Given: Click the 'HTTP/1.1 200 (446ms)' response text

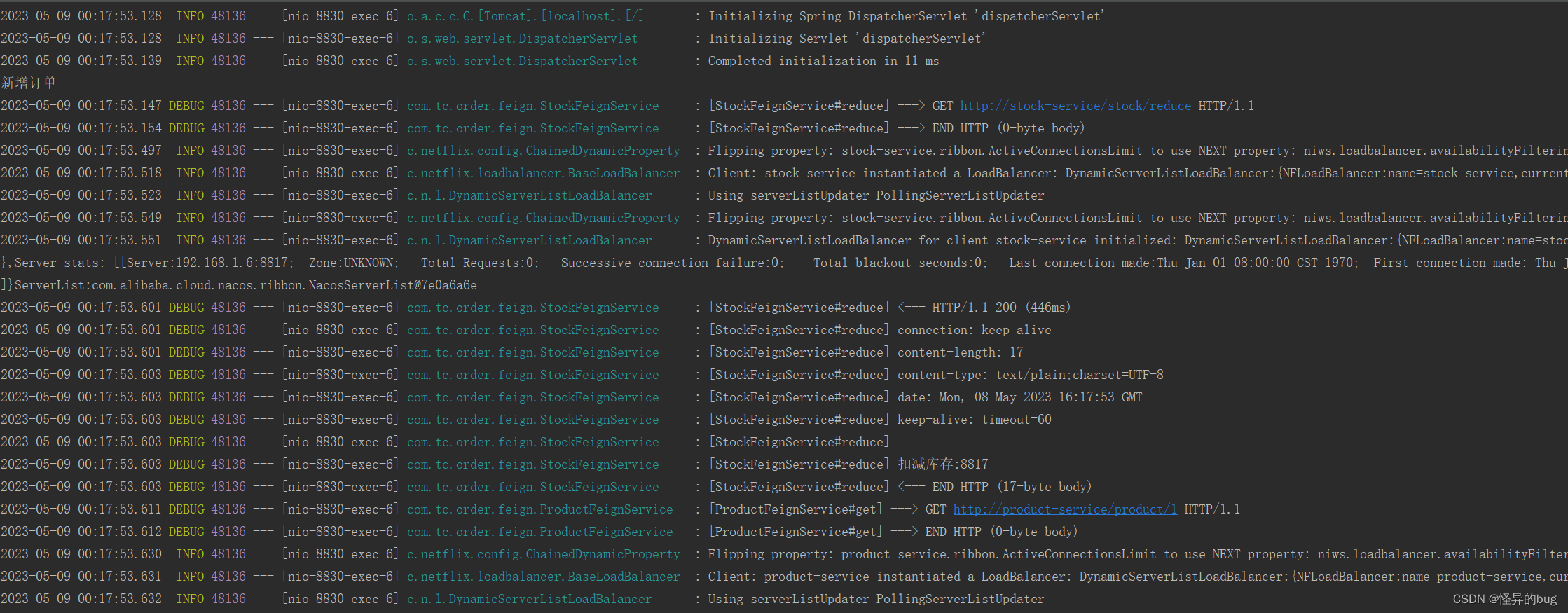Looking at the screenshot, I should pyautogui.click(x=1001, y=308).
